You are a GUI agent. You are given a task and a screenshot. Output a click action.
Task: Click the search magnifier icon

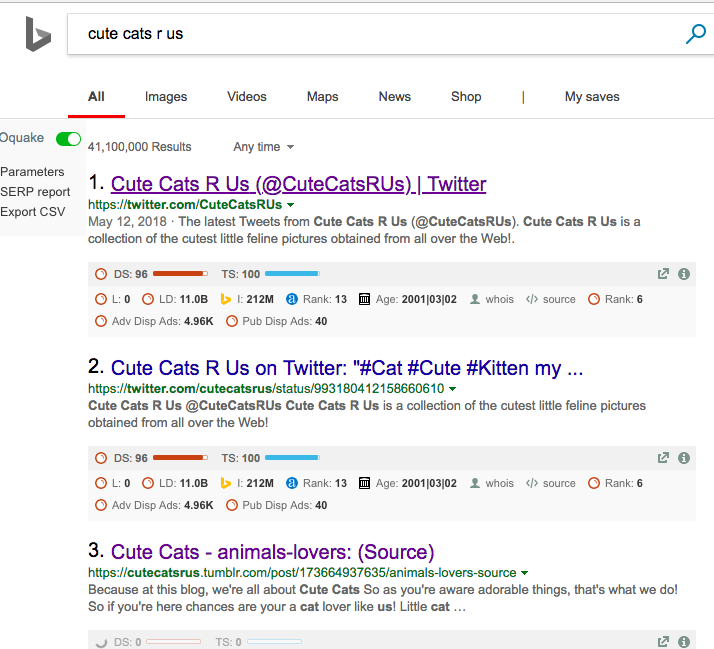695,34
